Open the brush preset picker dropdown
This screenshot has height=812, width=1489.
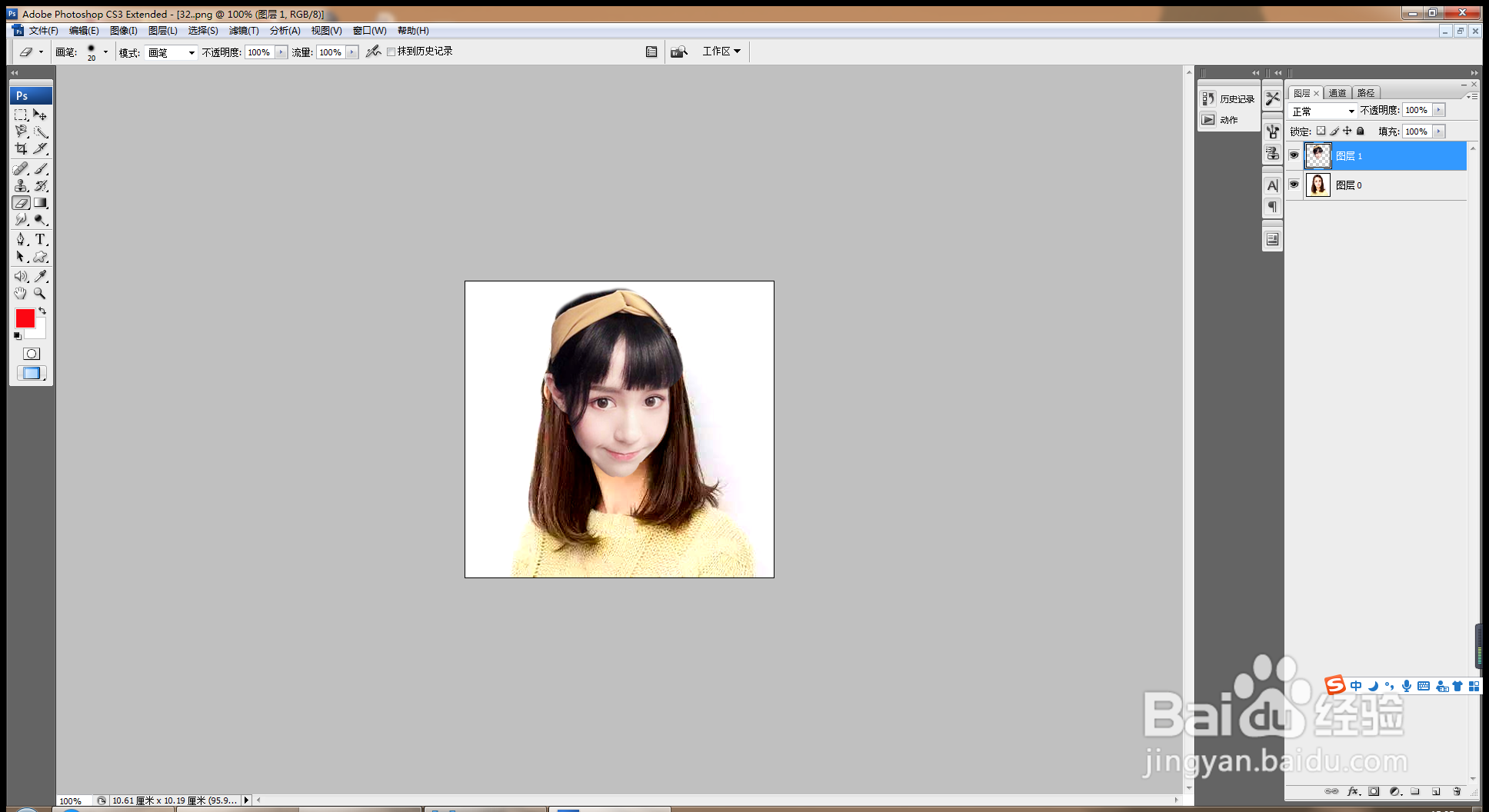click(105, 52)
